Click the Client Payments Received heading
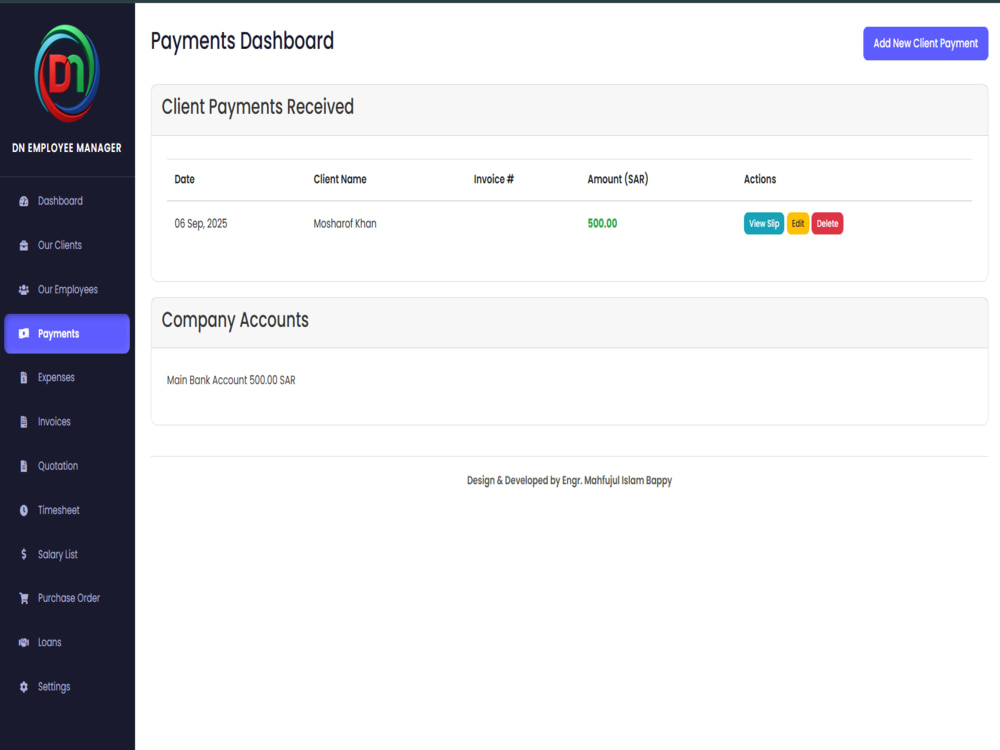This screenshot has height=750, width=1000. coord(258,107)
